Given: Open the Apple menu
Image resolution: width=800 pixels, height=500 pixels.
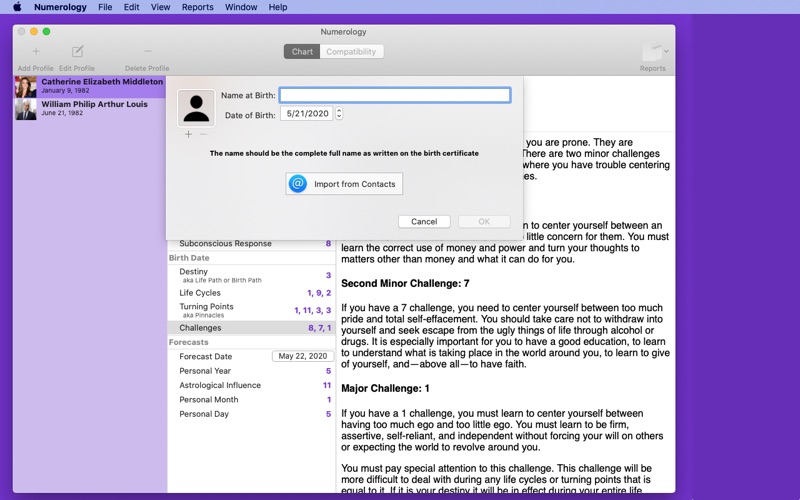Looking at the screenshot, I should pyautogui.click(x=17, y=7).
